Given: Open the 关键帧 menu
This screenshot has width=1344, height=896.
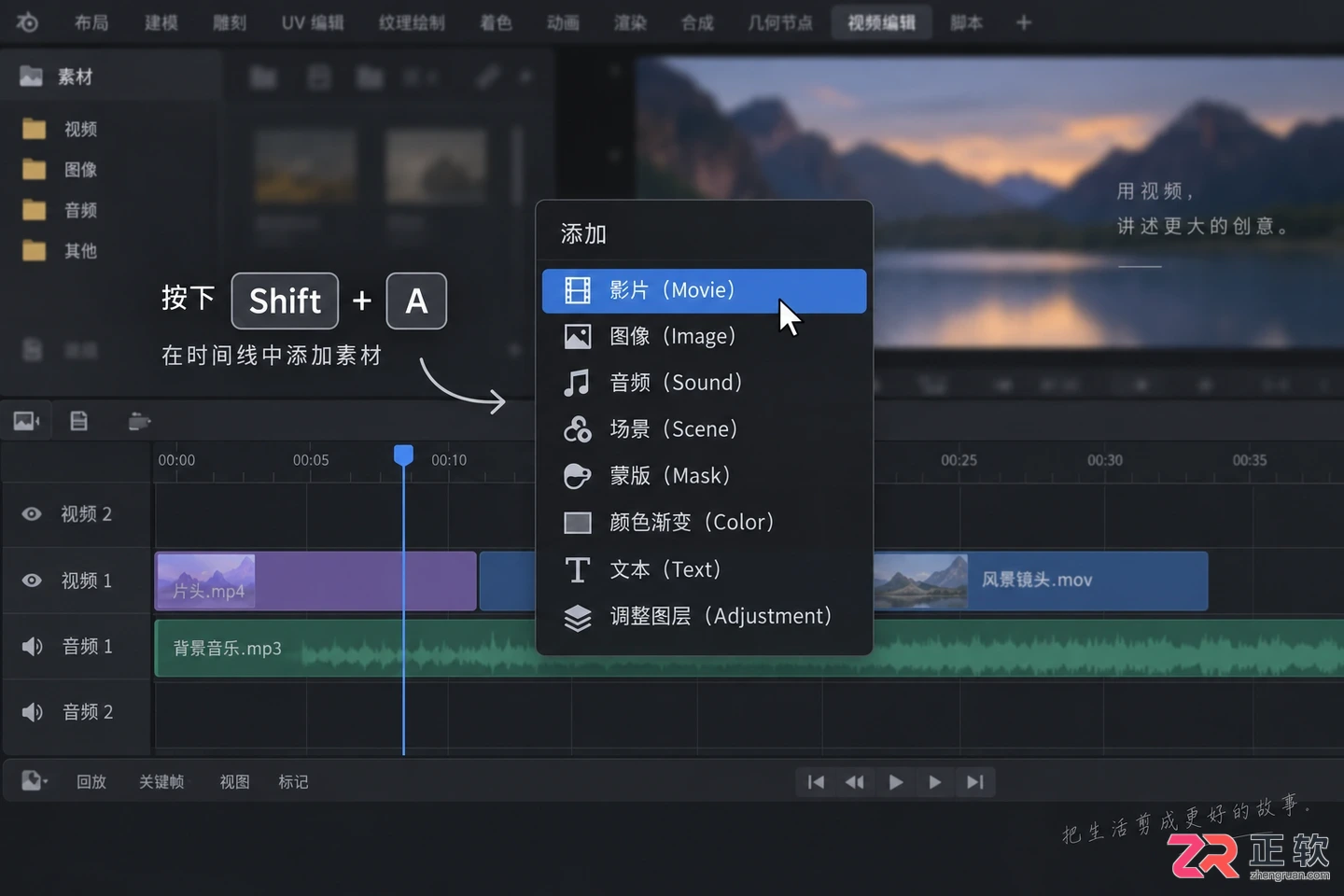Looking at the screenshot, I should click(161, 782).
